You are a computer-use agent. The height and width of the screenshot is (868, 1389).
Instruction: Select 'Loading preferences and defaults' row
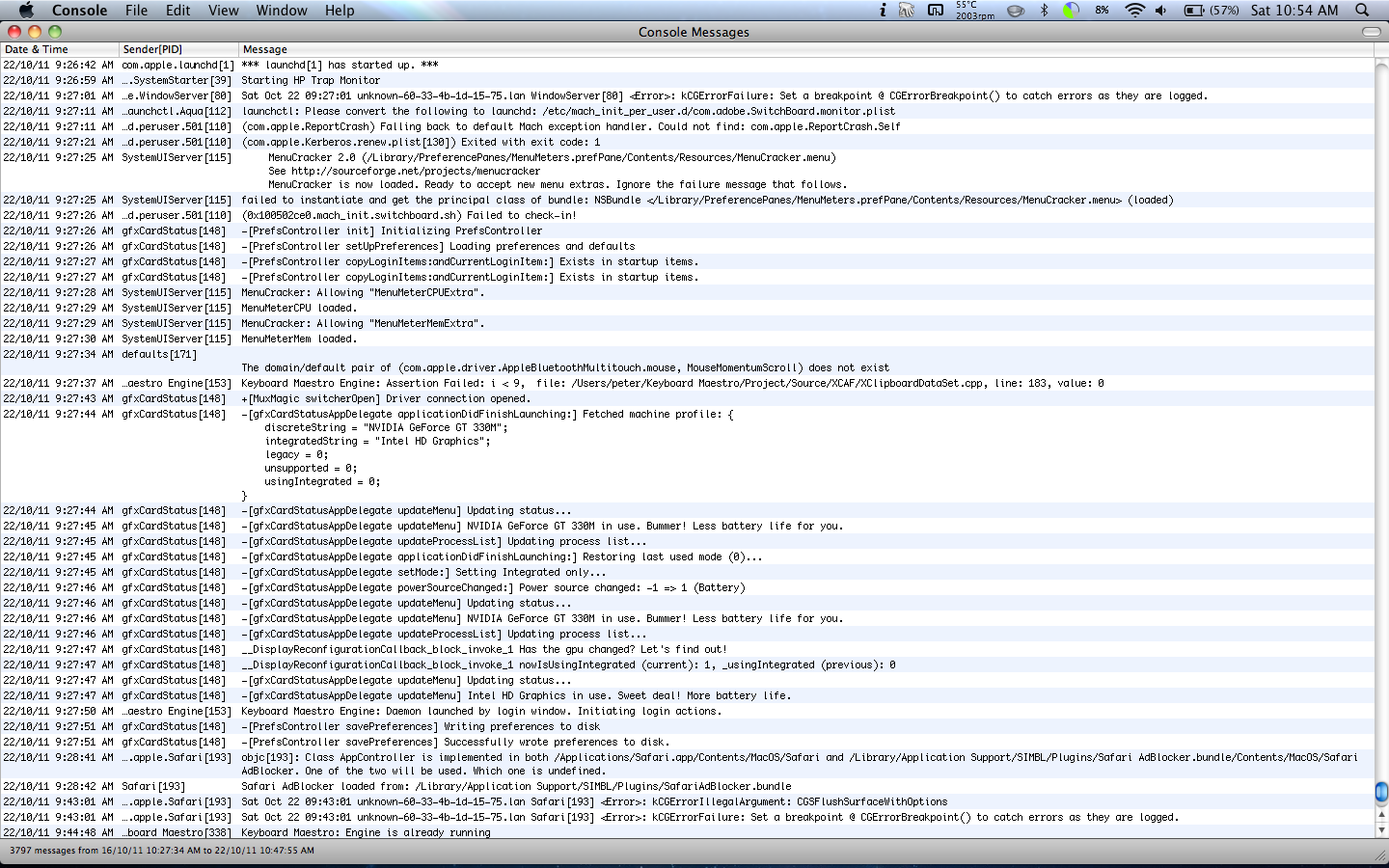pyautogui.click(x=687, y=246)
